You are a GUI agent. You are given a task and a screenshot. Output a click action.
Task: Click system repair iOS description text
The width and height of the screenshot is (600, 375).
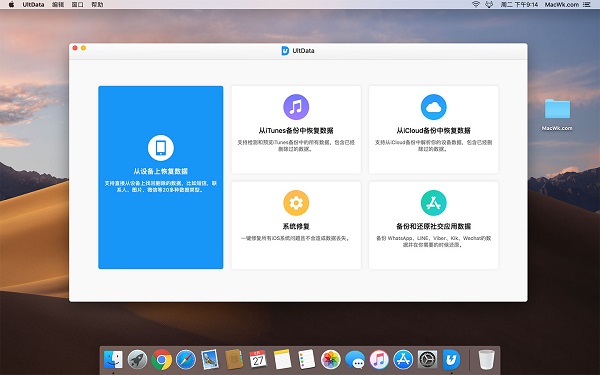(296, 238)
